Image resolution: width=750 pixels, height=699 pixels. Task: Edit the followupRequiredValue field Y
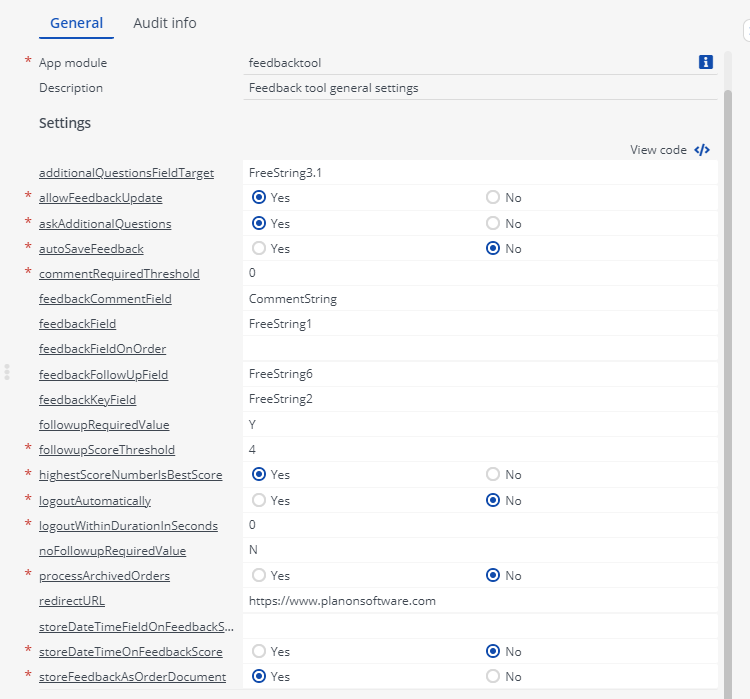click(480, 424)
